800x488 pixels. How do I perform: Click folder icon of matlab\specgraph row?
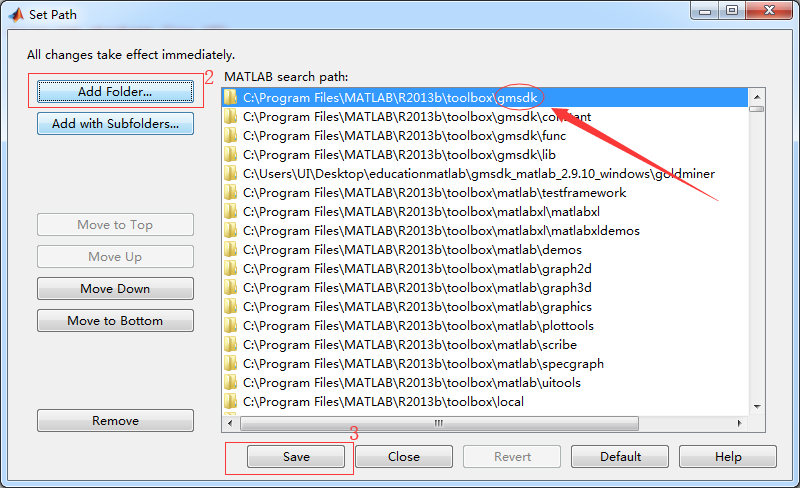click(231, 364)
